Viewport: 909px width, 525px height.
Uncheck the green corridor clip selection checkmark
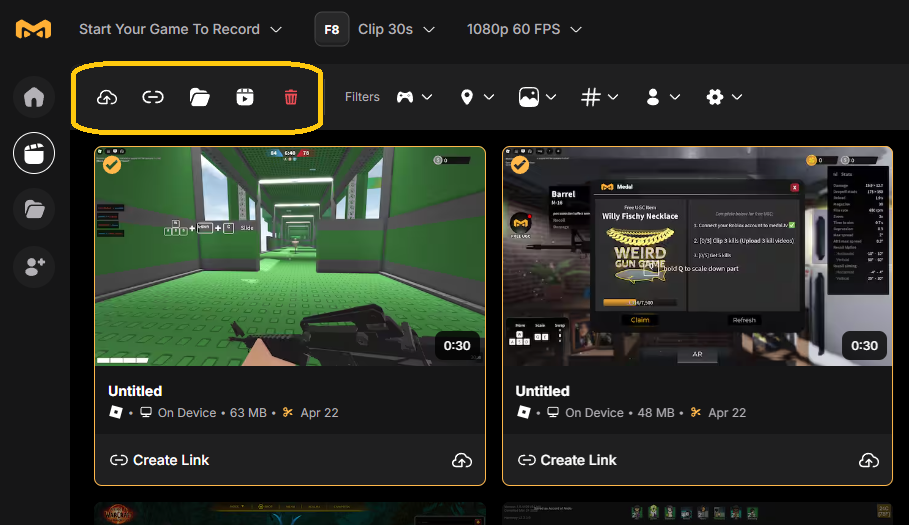point(112,165)
